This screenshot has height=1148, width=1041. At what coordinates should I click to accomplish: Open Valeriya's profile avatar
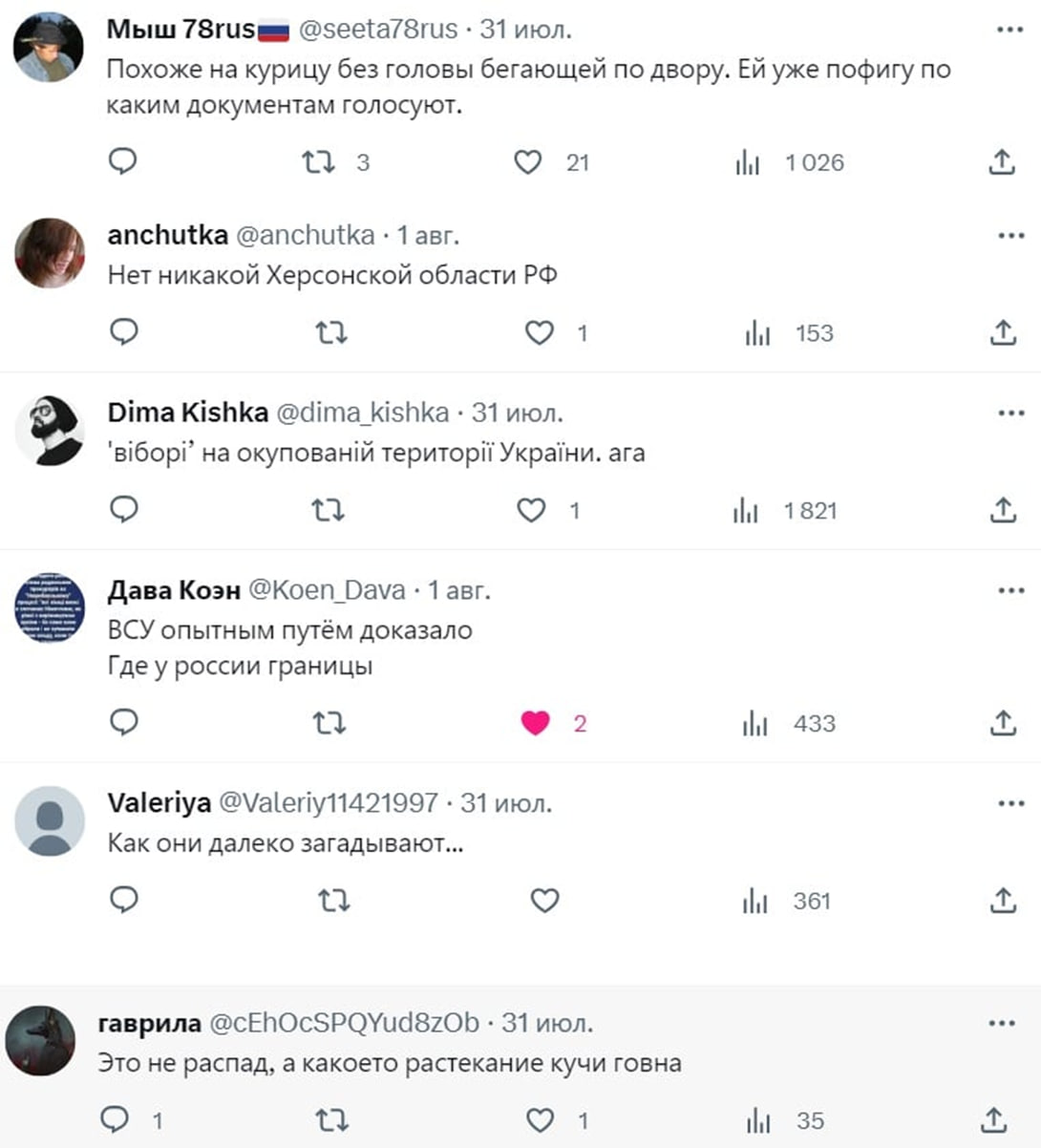[x=51, y=821]
